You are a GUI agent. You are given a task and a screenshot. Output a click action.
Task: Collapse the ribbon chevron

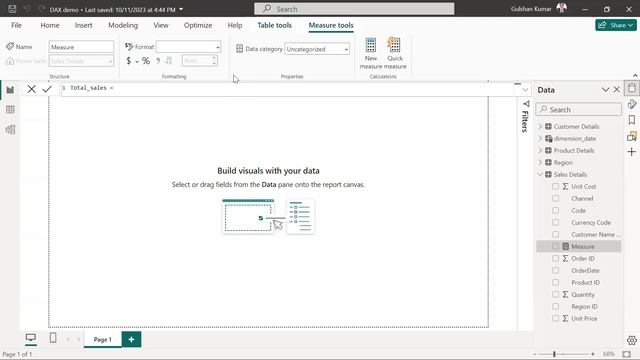click(635, 76)
